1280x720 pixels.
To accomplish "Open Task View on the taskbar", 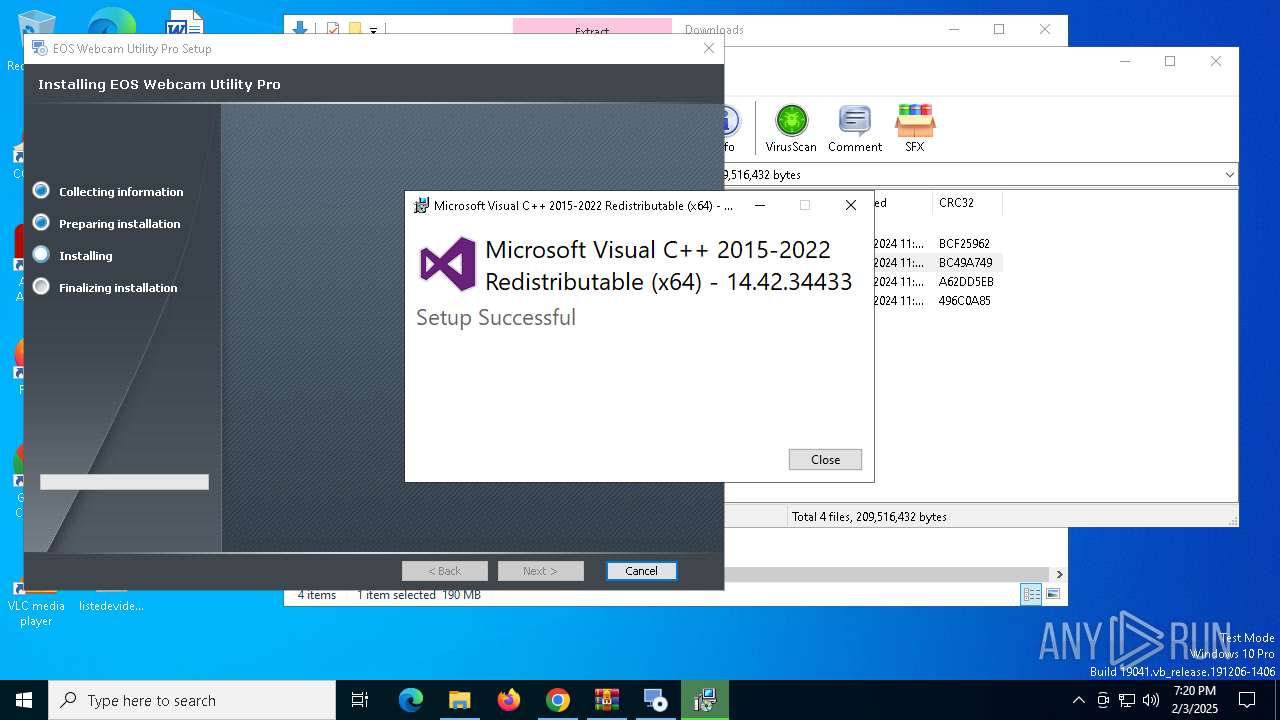I will (360, 700).
